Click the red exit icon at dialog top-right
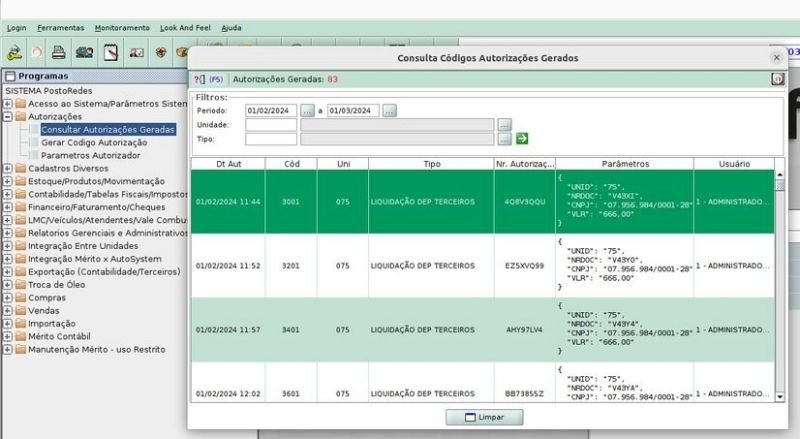Viewport: 800px width, 439px height. coord(778,79)
